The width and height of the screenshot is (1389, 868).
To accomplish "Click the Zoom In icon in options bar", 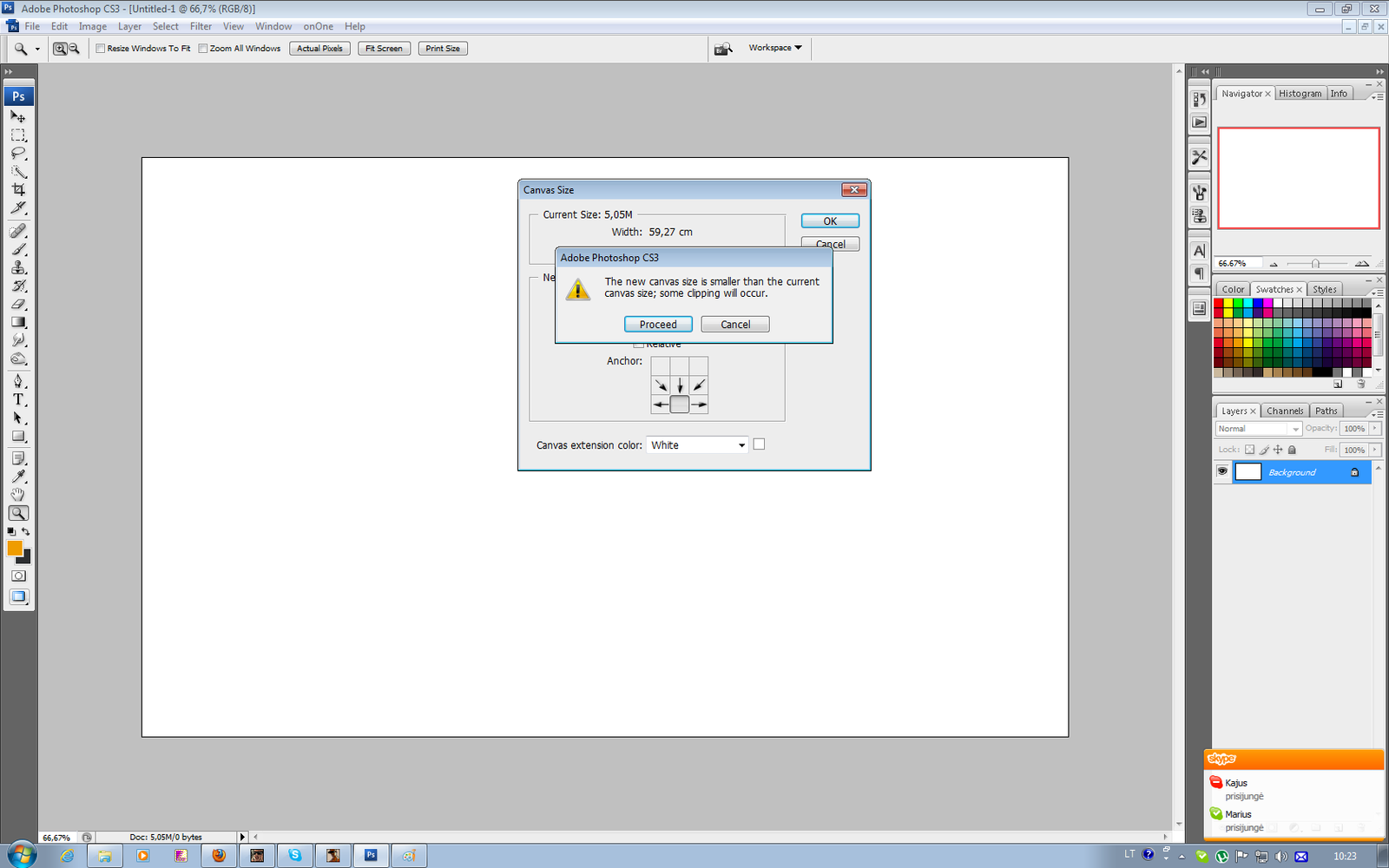I will 60,49.
